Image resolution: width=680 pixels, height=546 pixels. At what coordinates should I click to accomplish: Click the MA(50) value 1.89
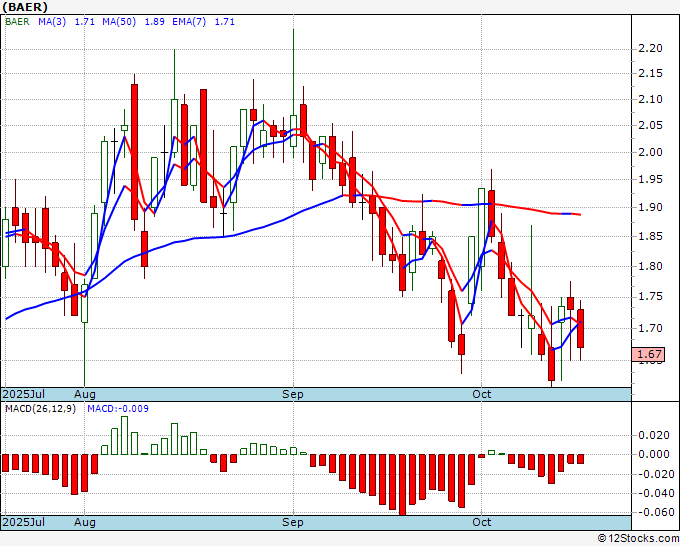click(x=154, y=22)
